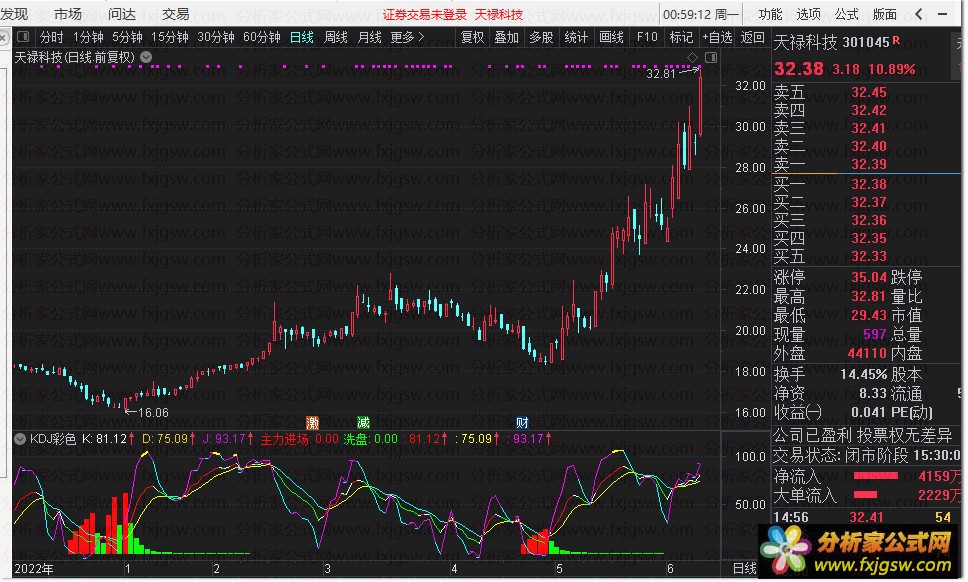Click the R badge next to 301045
968x582 pixels.
[896, 39]
